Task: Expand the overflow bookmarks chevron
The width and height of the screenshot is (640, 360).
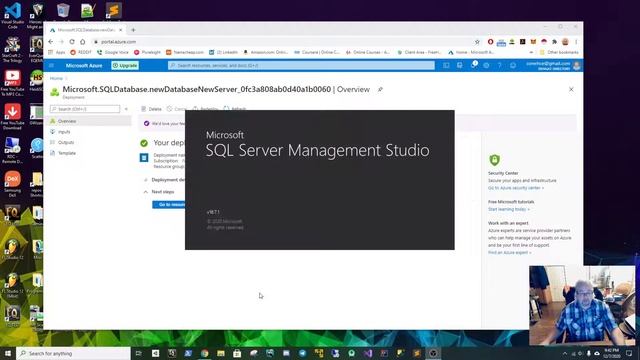Action: tap(531, 52)
